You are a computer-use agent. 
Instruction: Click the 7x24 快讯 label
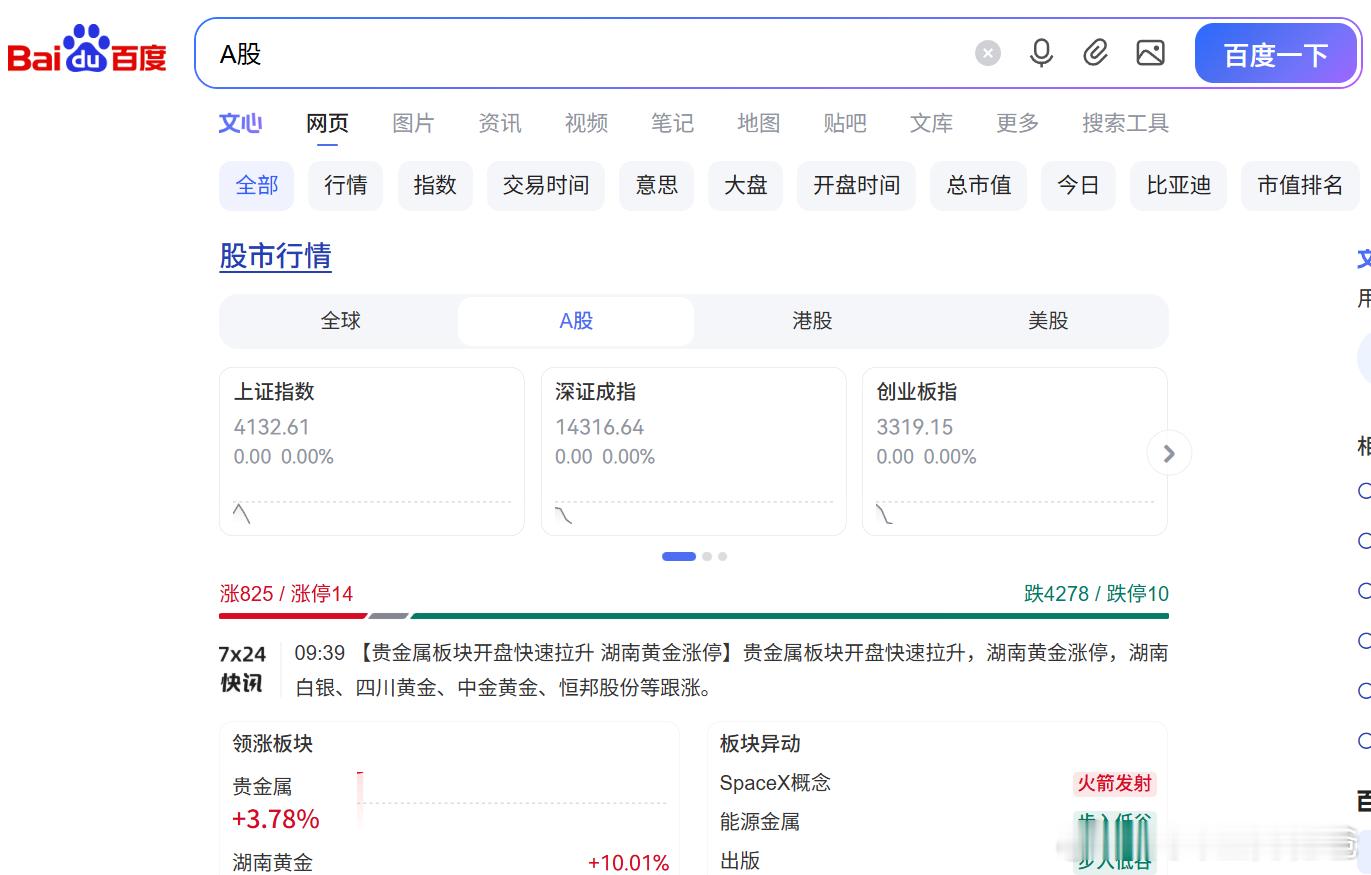[242, 669]
